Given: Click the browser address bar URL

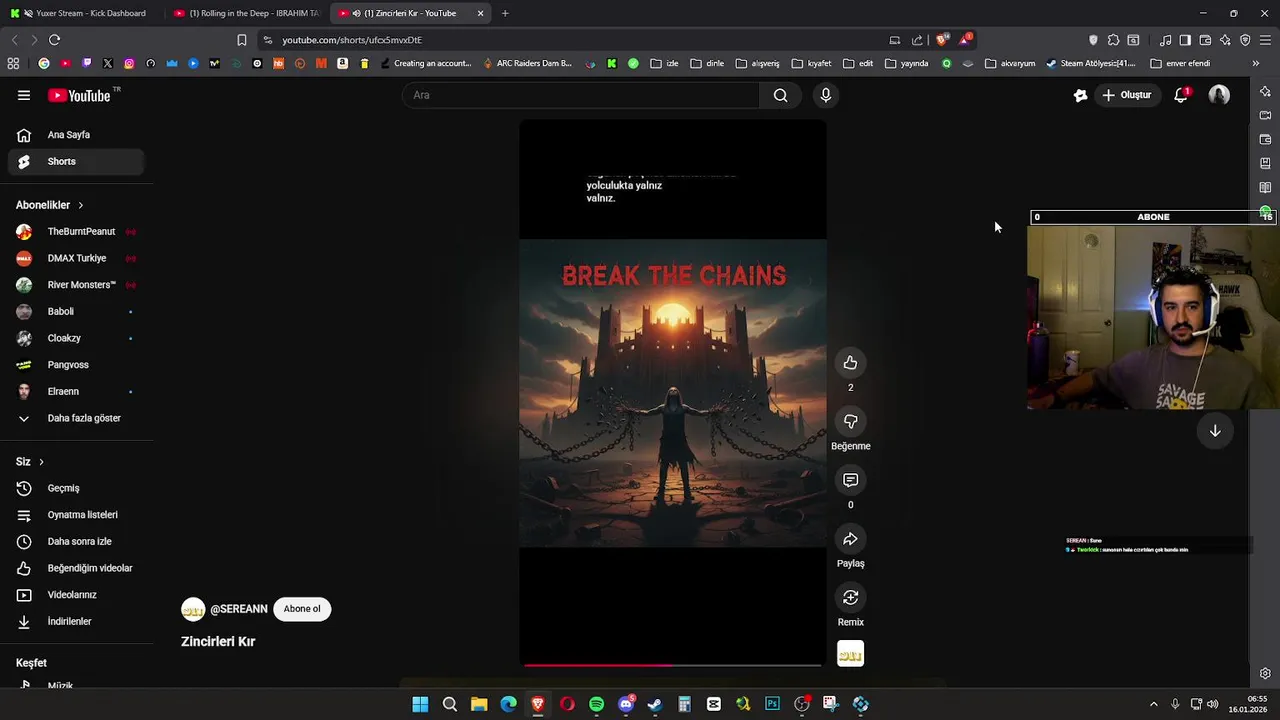Looking at the screenshot, I should [352, 40].
